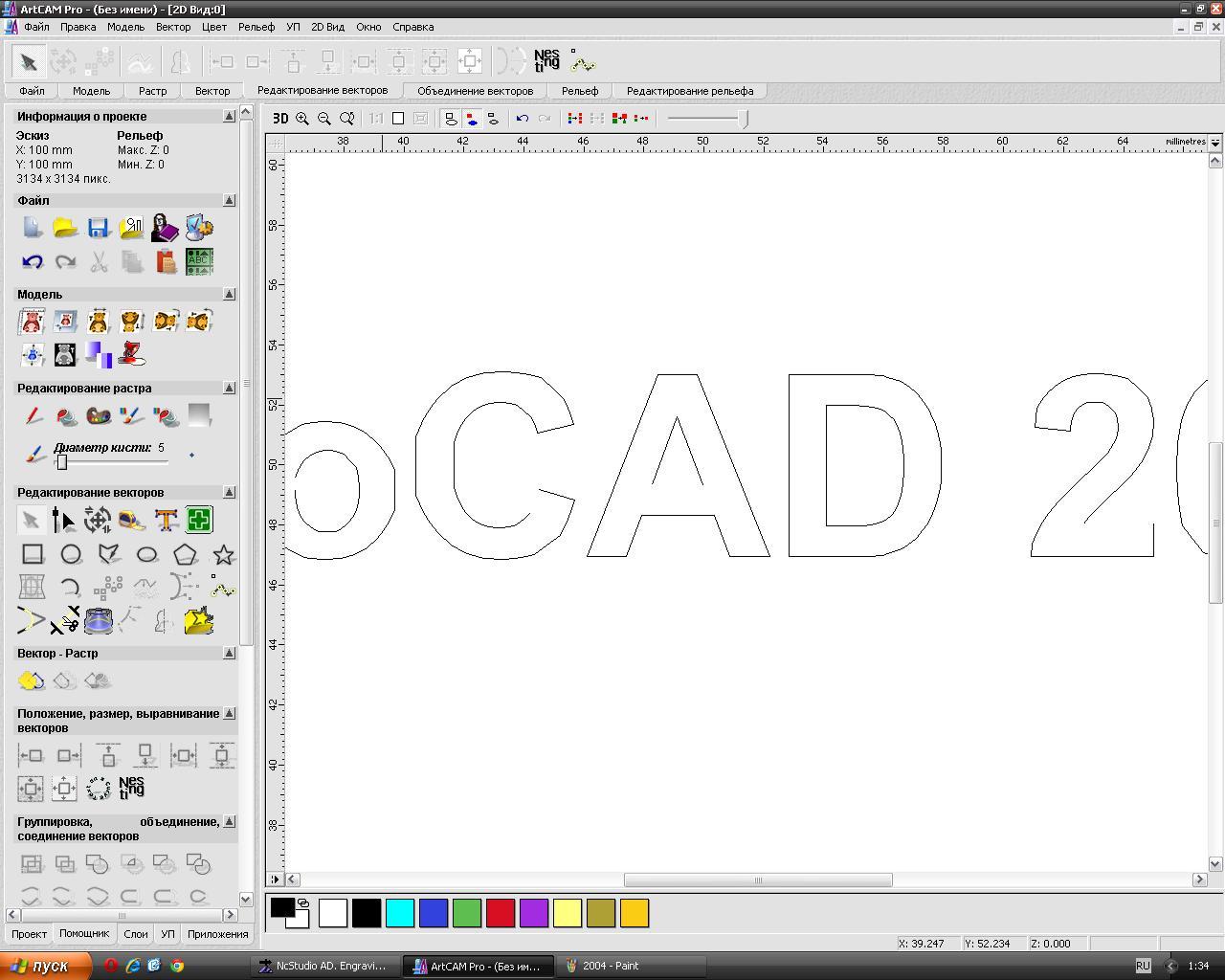This screenshot has height=980, width=1225.
Task: Open the Проект panel tab
Action: [x=29, y=934]
